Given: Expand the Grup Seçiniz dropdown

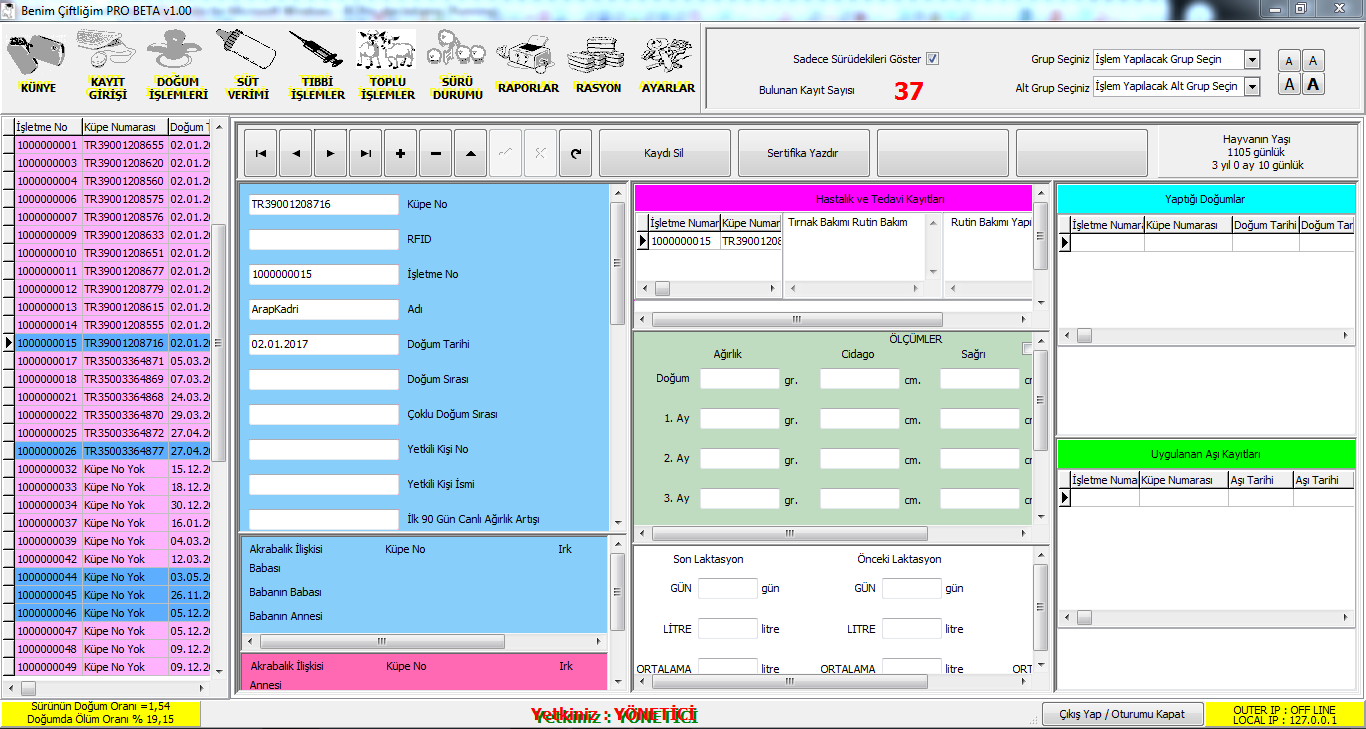Looking at the screenshot, I should (x=1252, y=60).
